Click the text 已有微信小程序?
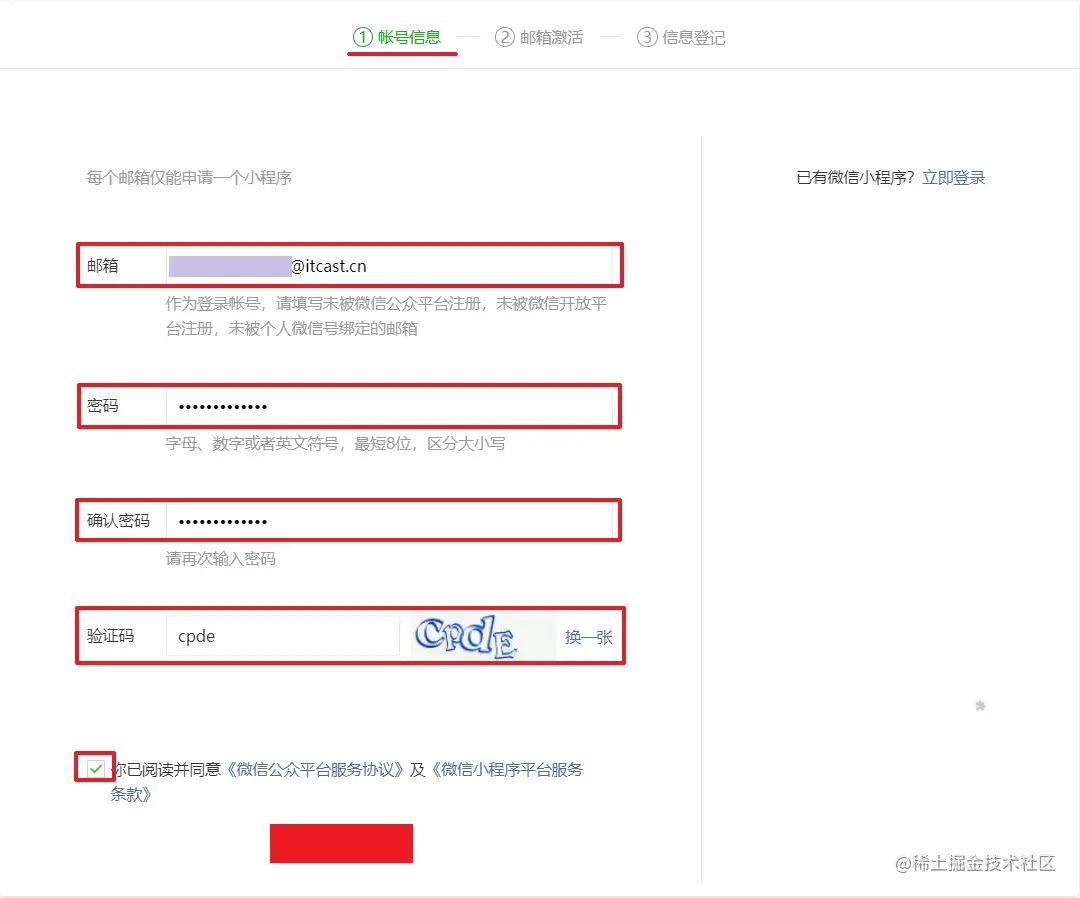 pos(855,178)
